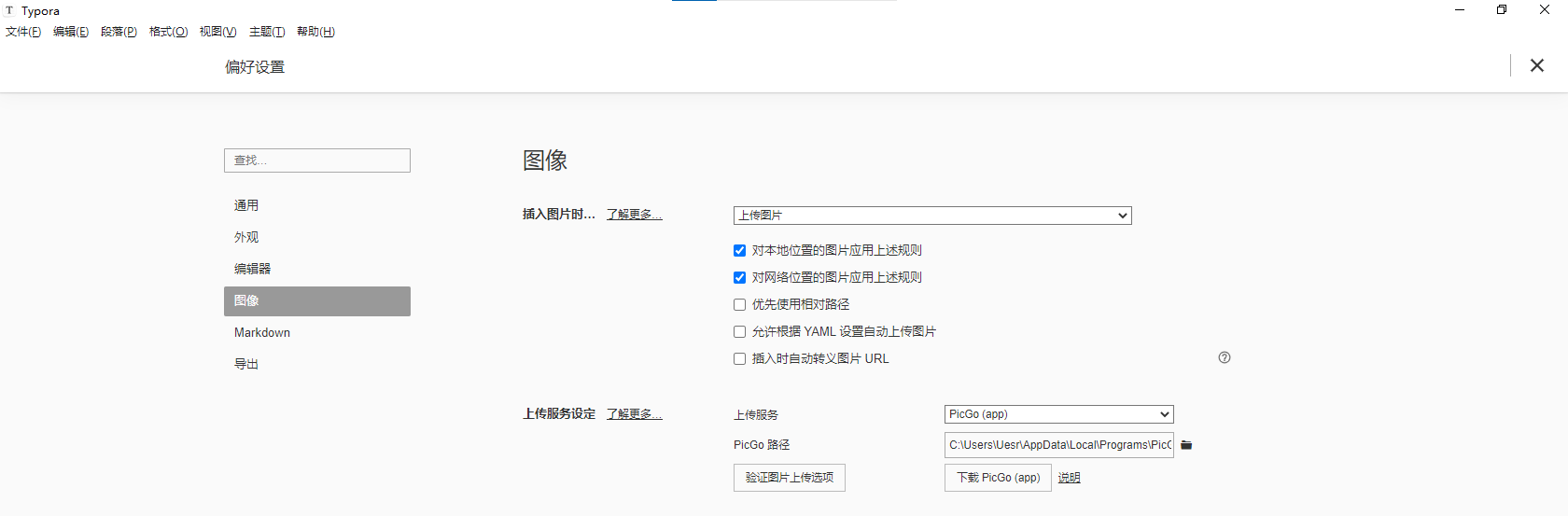Screen dimensions: 1568x516
Task: Open the 编辑(E) menu
Action: [71, 32]
